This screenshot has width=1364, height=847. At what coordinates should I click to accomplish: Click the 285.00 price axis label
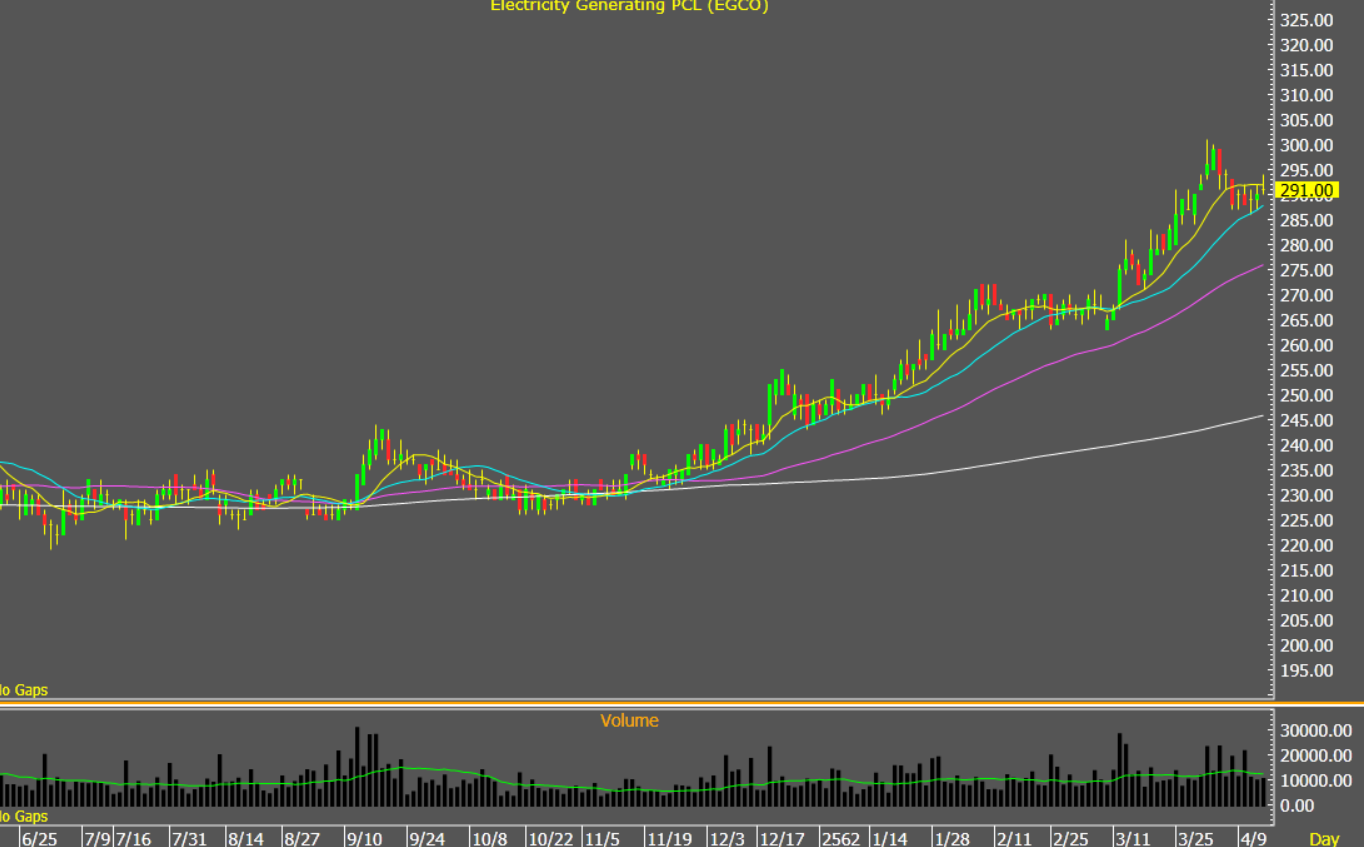click(1307, 220)
